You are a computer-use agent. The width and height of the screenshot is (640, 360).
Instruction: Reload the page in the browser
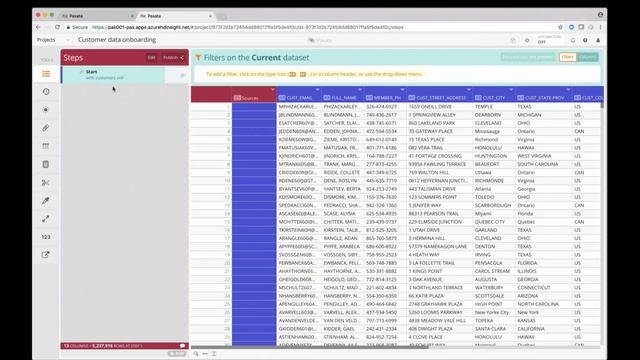pyautogui.click(x=58, y=27)
